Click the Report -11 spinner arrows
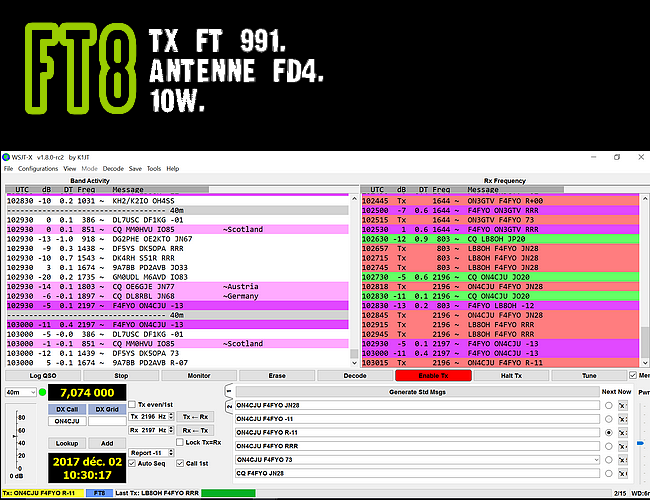Viewport: 650px width, 500px height. coord(171,453)
